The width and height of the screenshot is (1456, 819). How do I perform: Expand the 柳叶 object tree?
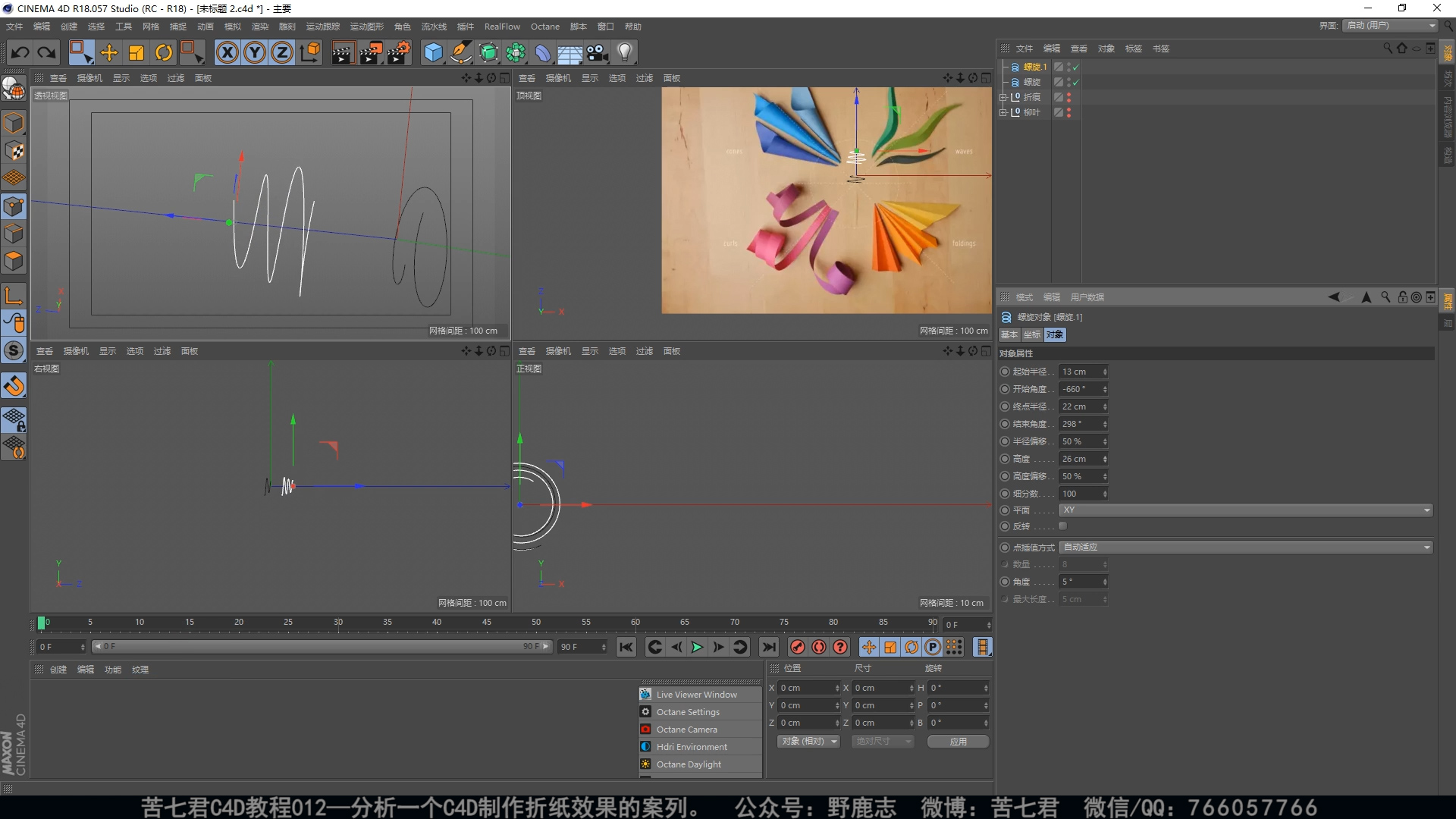pos(1003,112)
